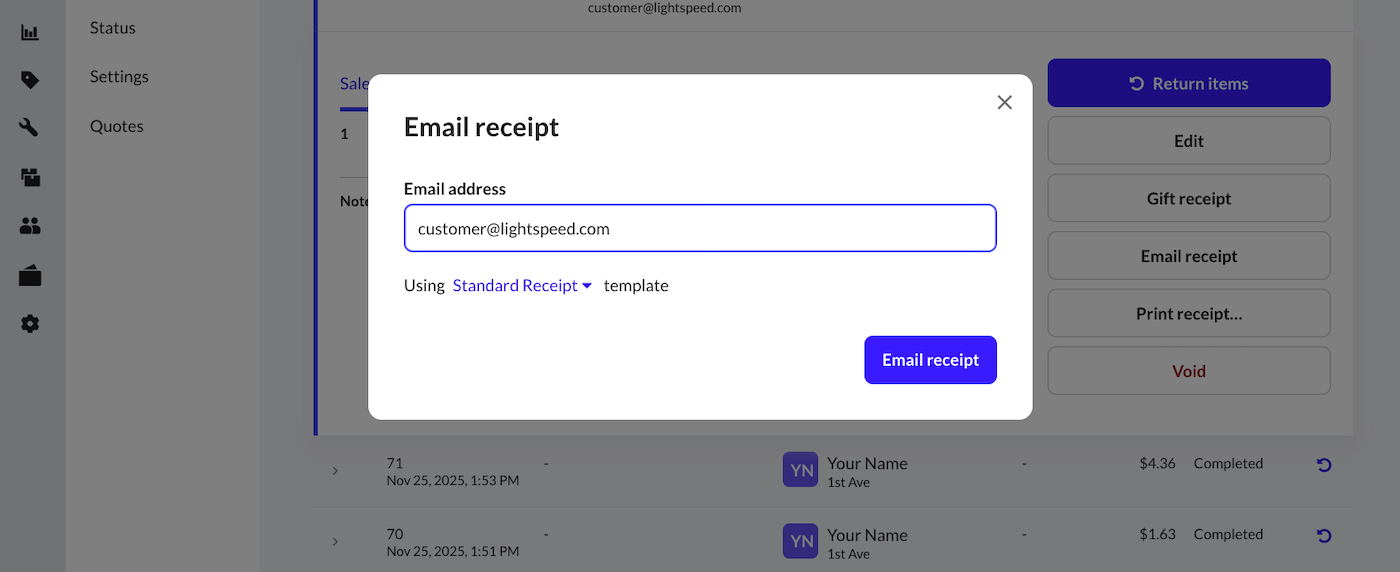The image size is (1400, 572).
Task: Select Quotes in the side menu
Action: click(117, 126)
